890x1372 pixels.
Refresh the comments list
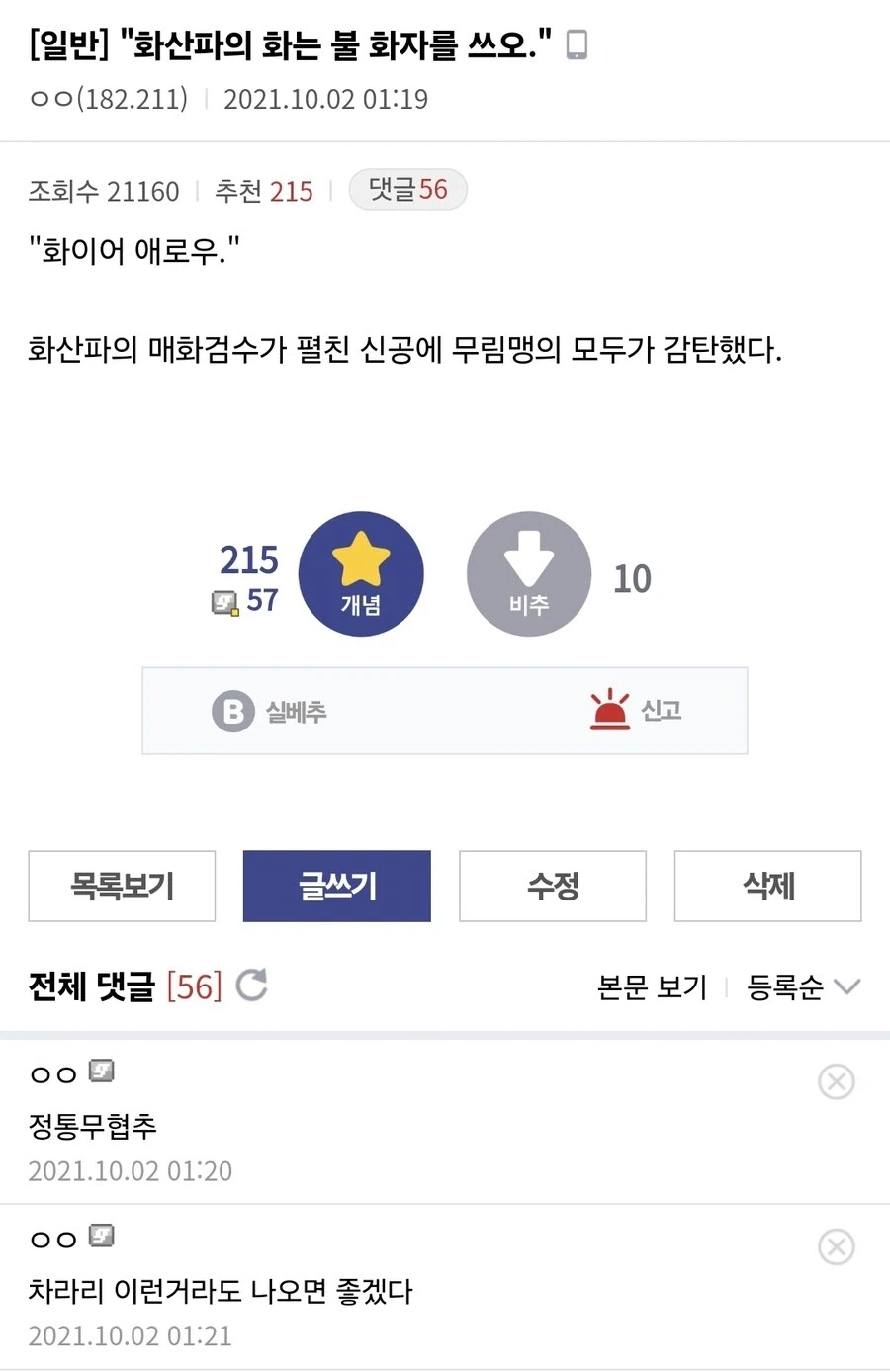(x=252, y=985)
